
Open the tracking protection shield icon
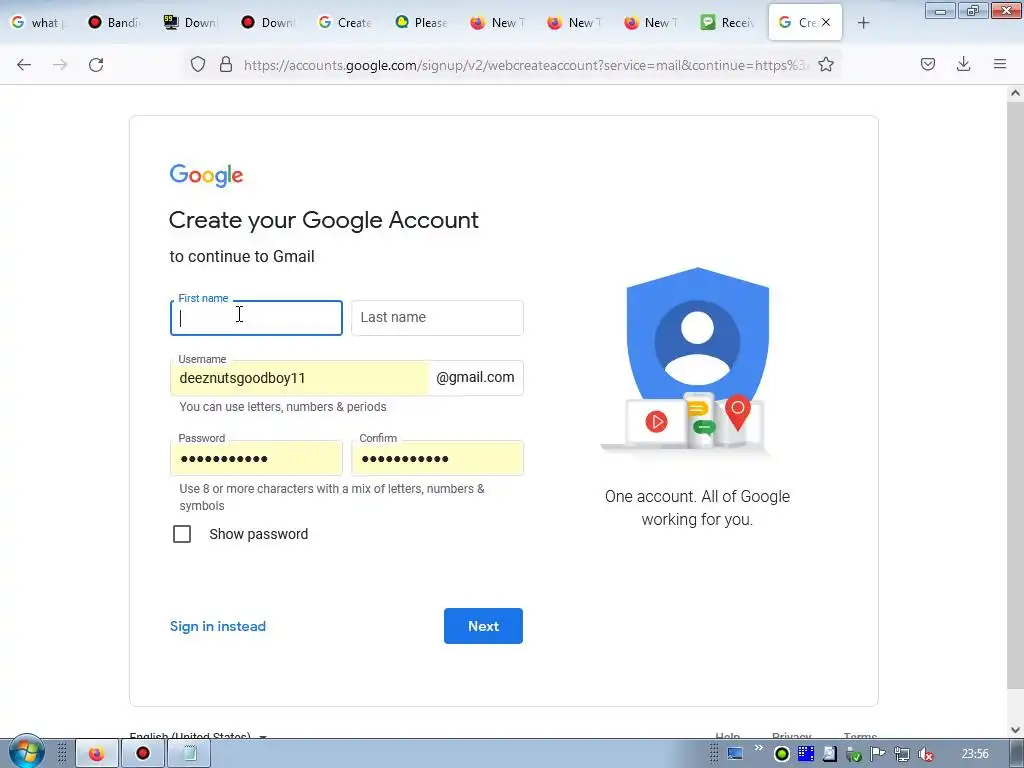[x=198, y=65]
